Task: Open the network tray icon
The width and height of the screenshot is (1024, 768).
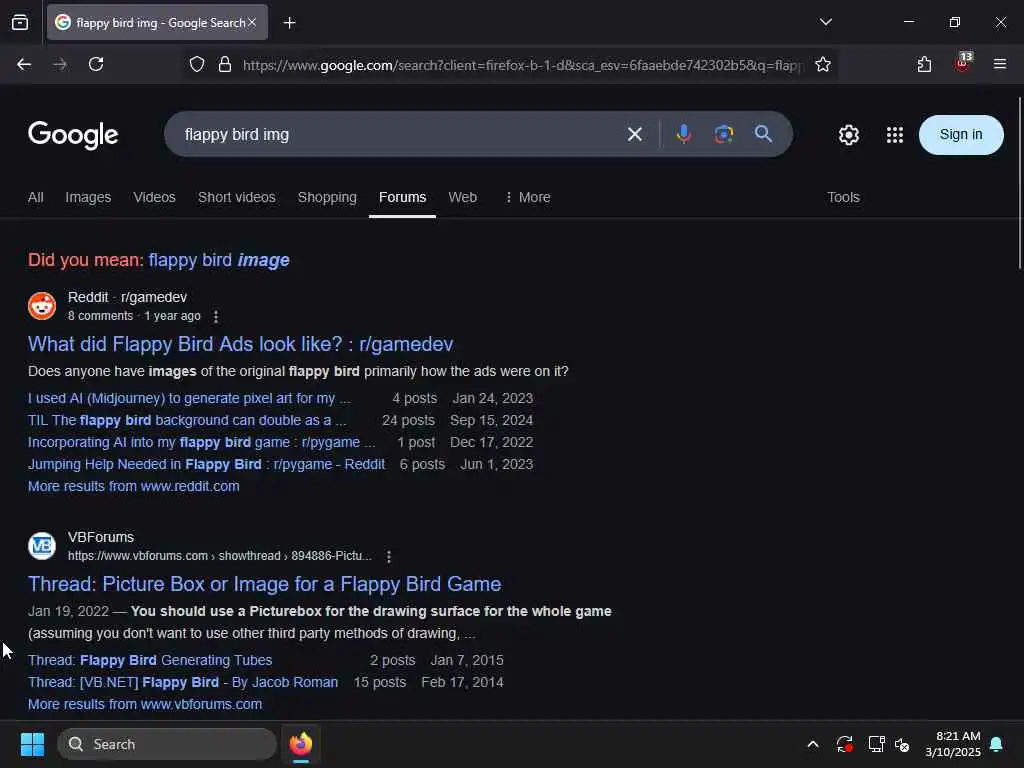Action: 876,744
